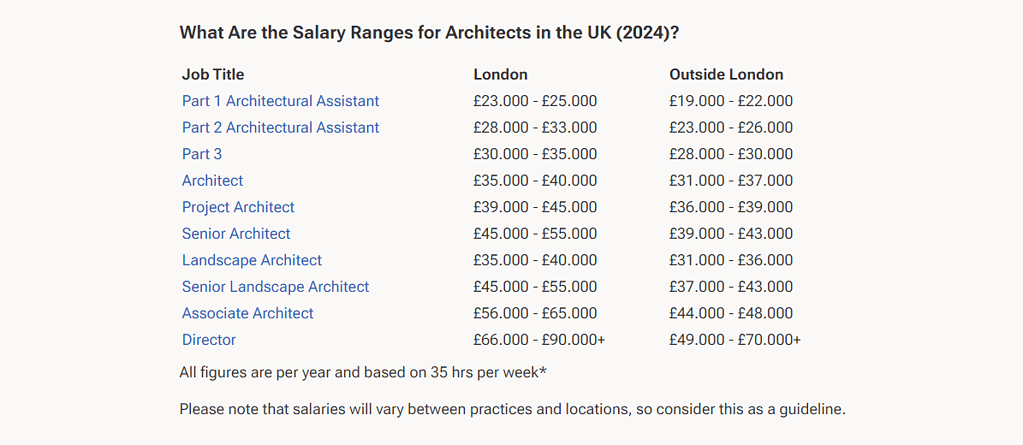Viewport: 1023px width, 445px height.
Task: Visit the Landscape Architect link
Action: tap(252, 260)
